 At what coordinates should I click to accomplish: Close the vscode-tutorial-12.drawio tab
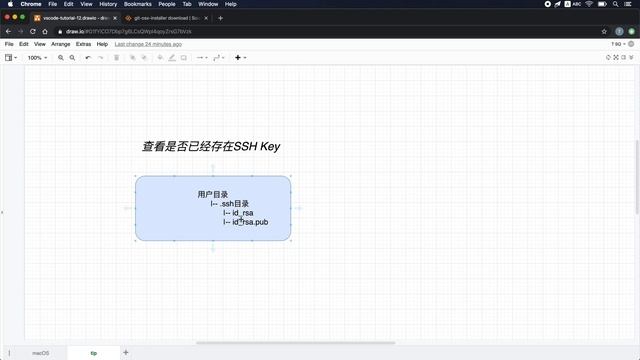[115, 18]
